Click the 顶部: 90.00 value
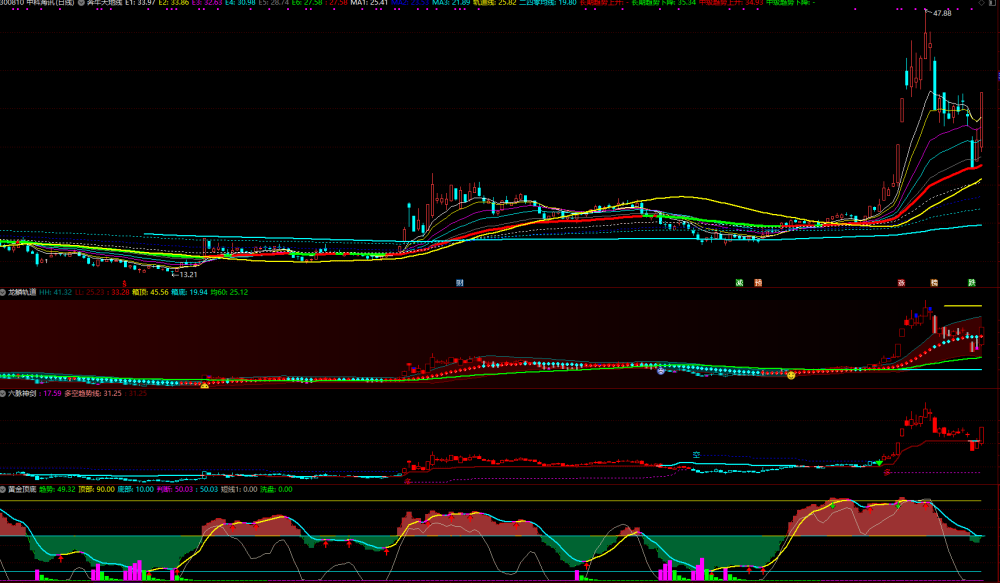This screenshot has height=583, width=1000. click(96, 489)
